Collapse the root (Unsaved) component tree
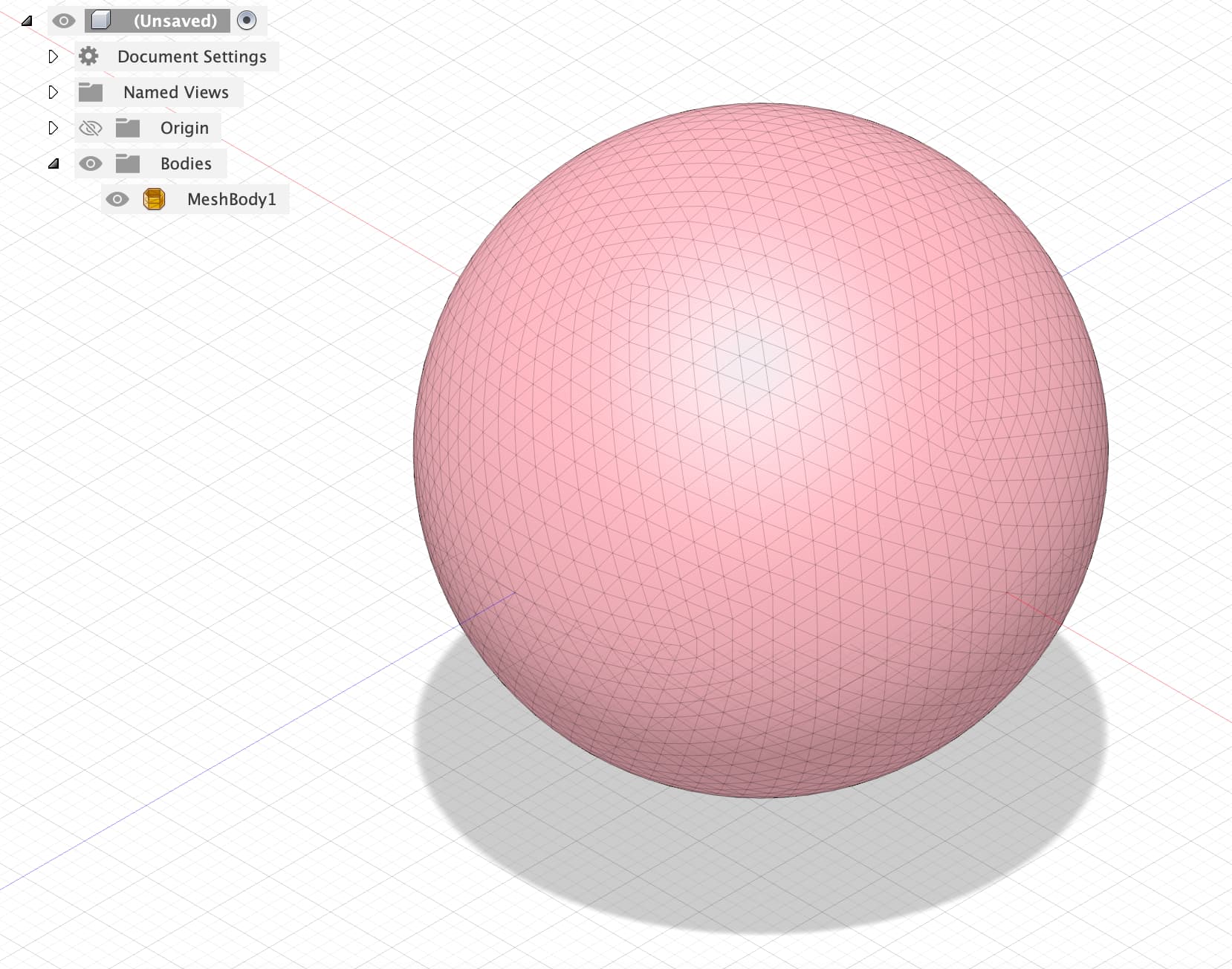Image resolution: width=1232 pixels, height=969 pixels. [x=27, y=21]
